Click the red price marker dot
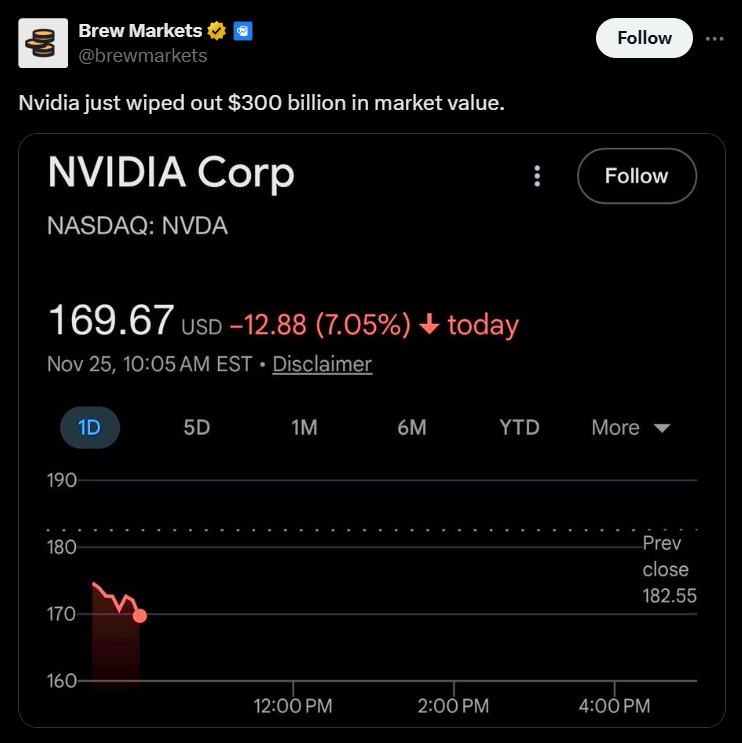The height and width of the screenshot is (743, 742). click(139, 616)
